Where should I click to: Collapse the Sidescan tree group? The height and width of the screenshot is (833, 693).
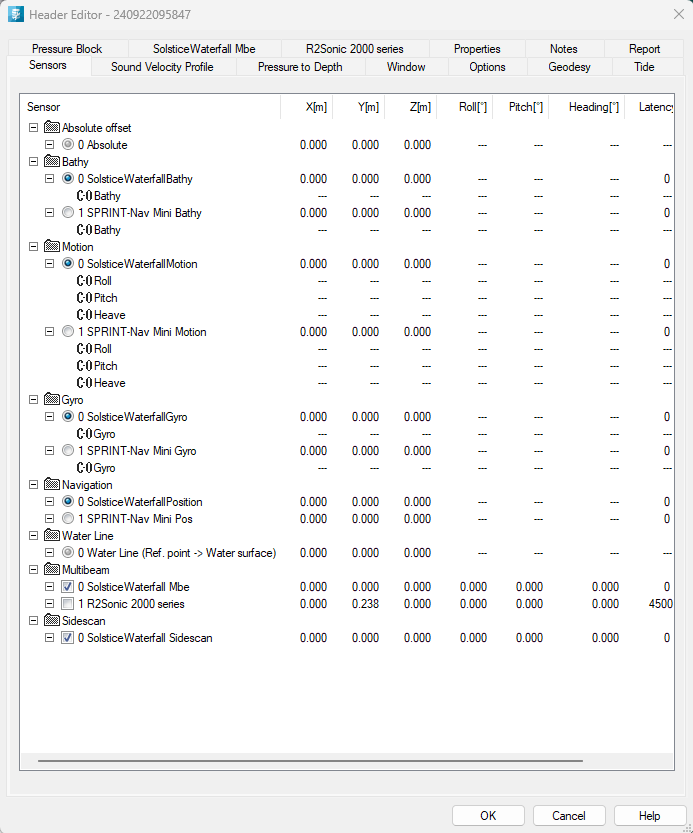[x=33, y=620]
